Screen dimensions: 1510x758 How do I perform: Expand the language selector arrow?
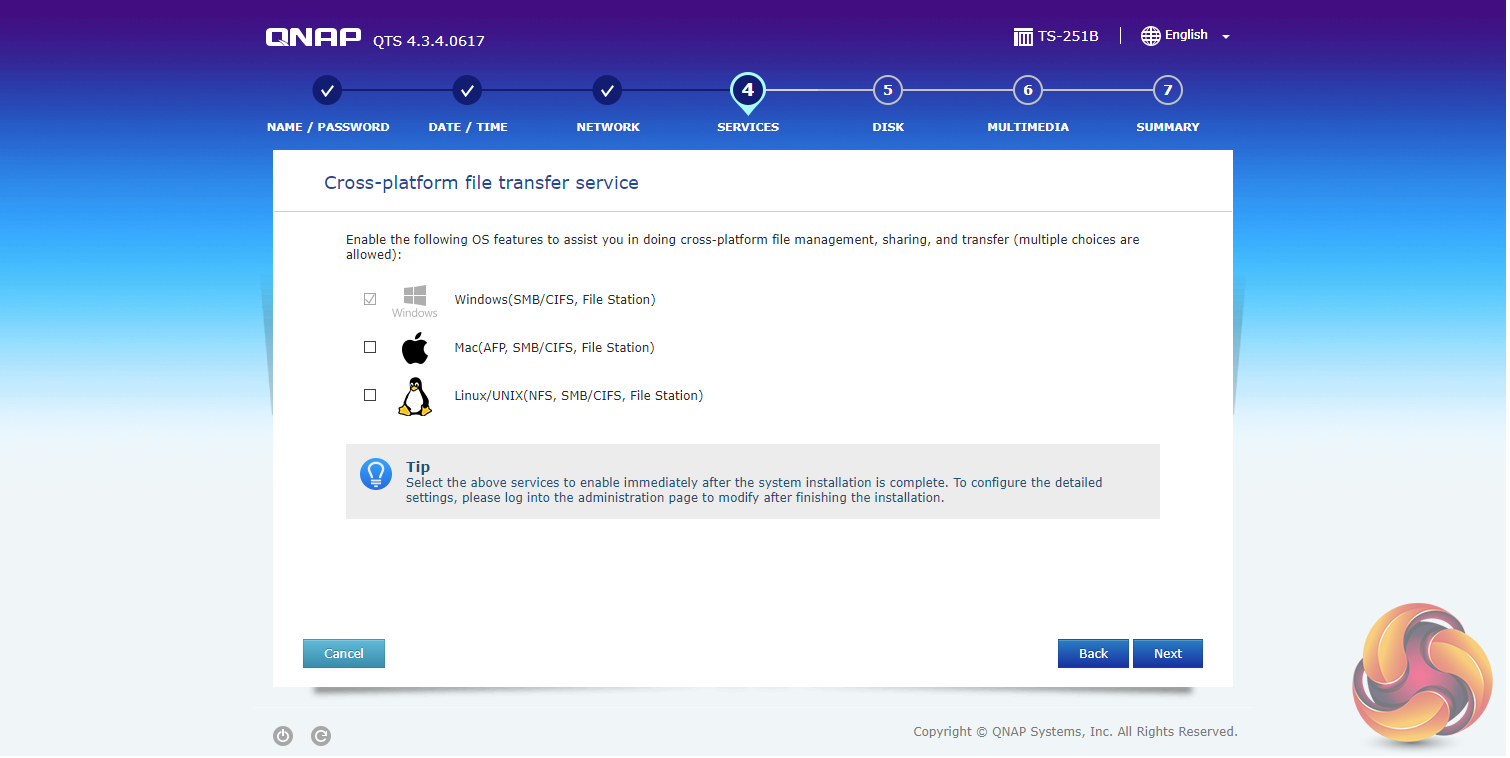[1226, 37]
